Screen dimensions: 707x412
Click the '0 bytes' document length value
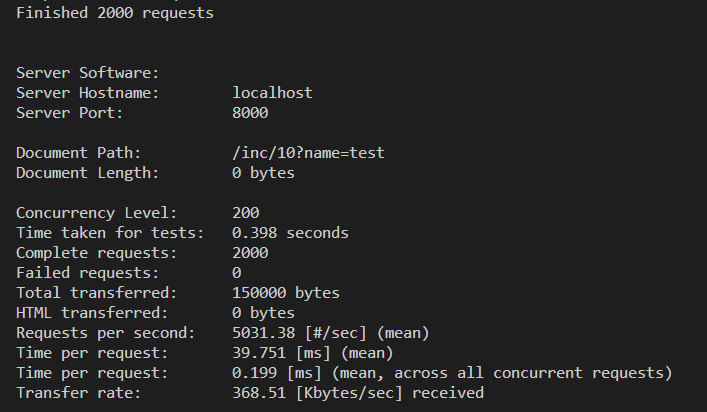point(263,173)
